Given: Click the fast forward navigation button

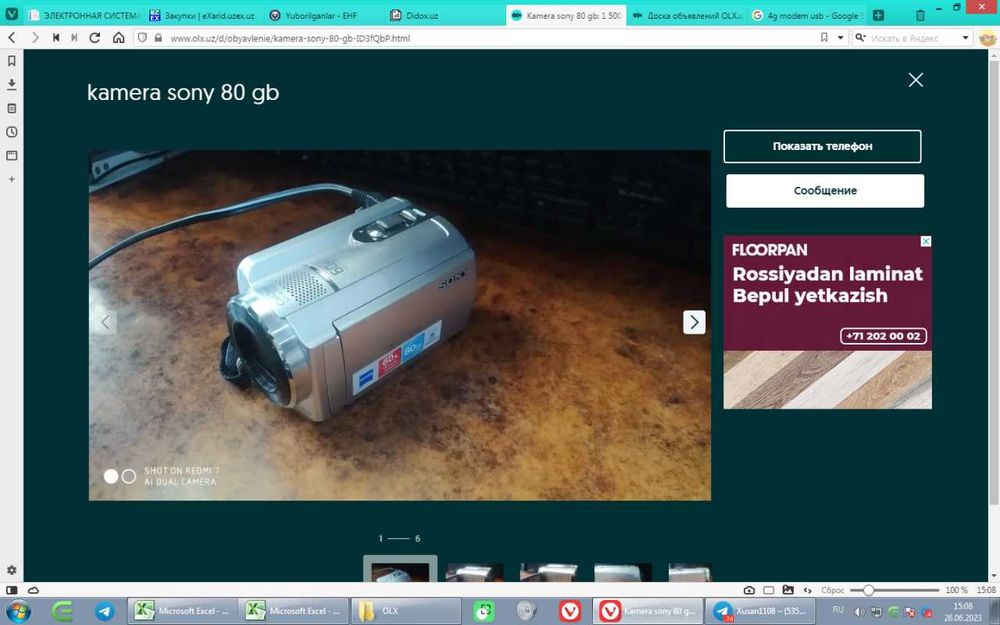Looking at the screenshot, I should coord(75,38).
